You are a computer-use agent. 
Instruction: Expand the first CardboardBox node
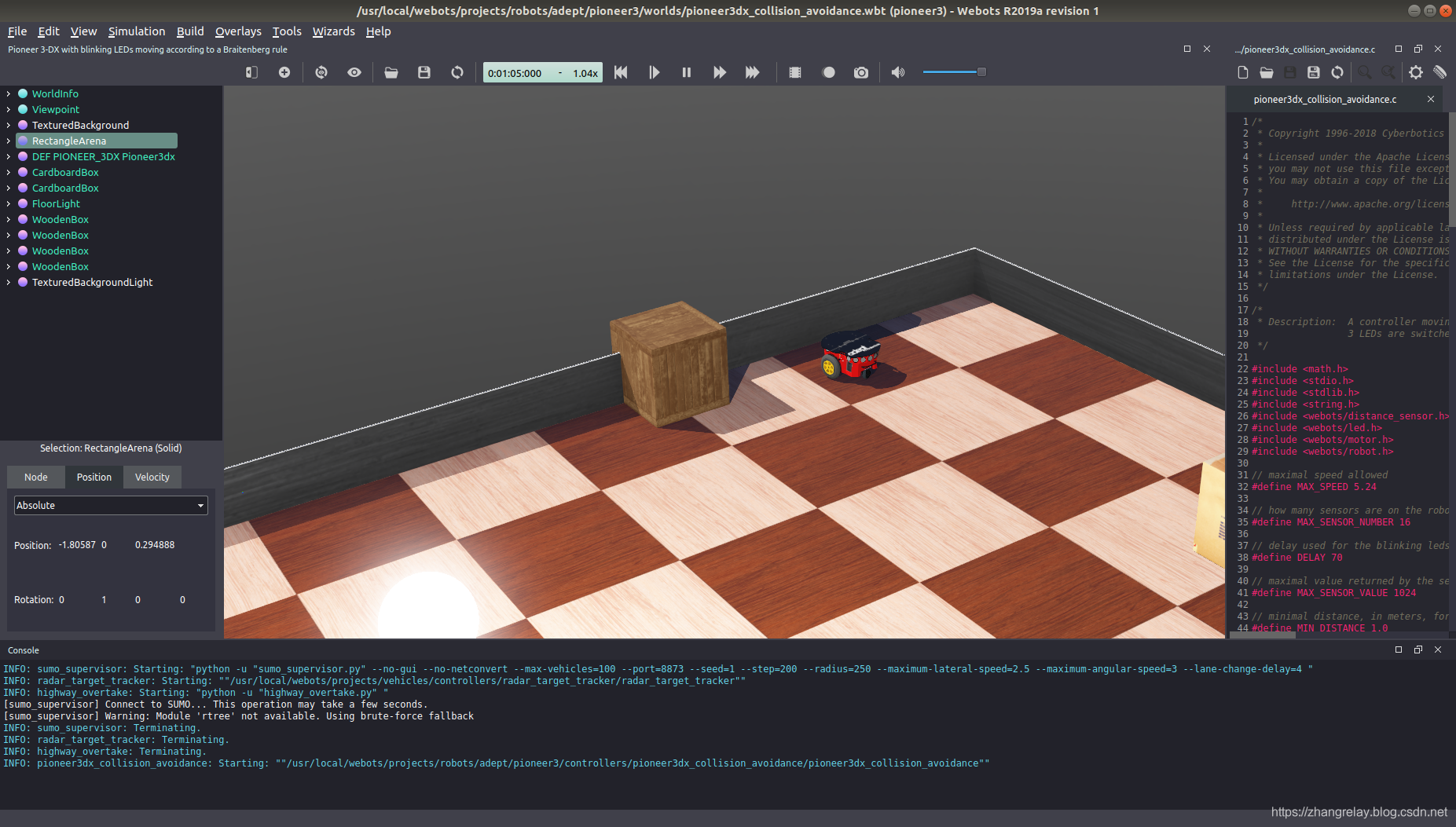9,172
